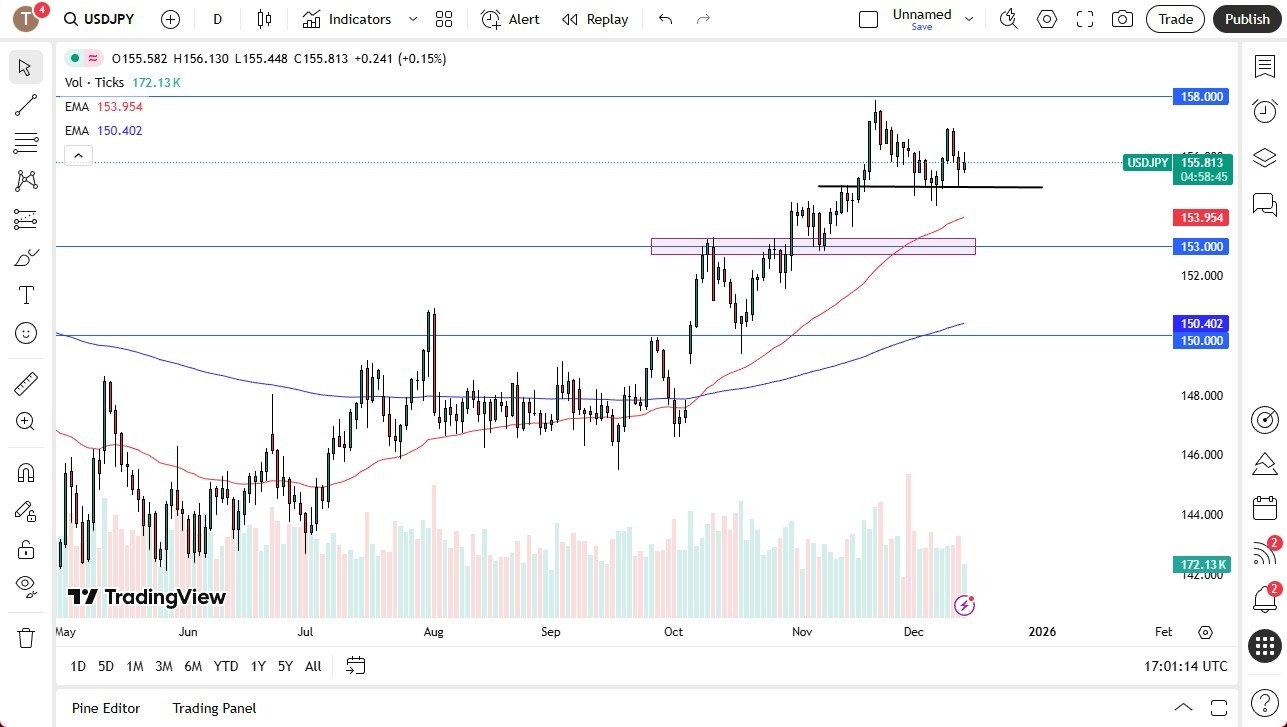This screenshot has width=1287, height=727.
Task: Take a chart snapshot with the camera icon
Action: tap(1122, 19)
